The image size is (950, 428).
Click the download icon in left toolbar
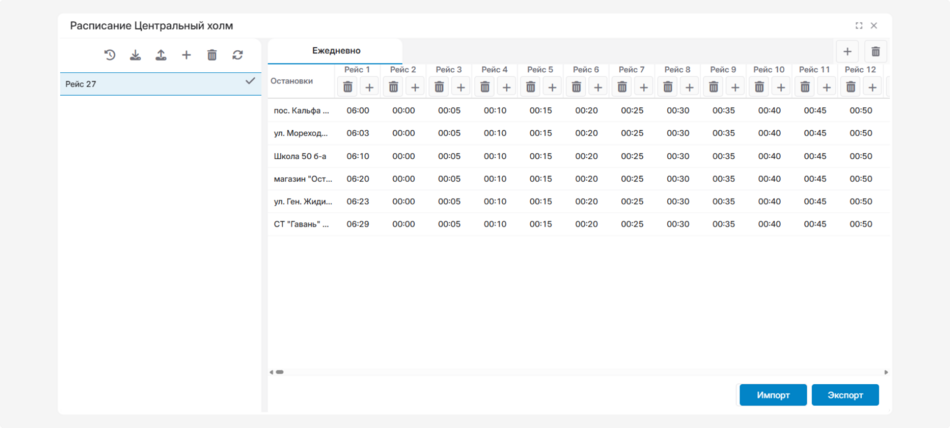[136, 55]
